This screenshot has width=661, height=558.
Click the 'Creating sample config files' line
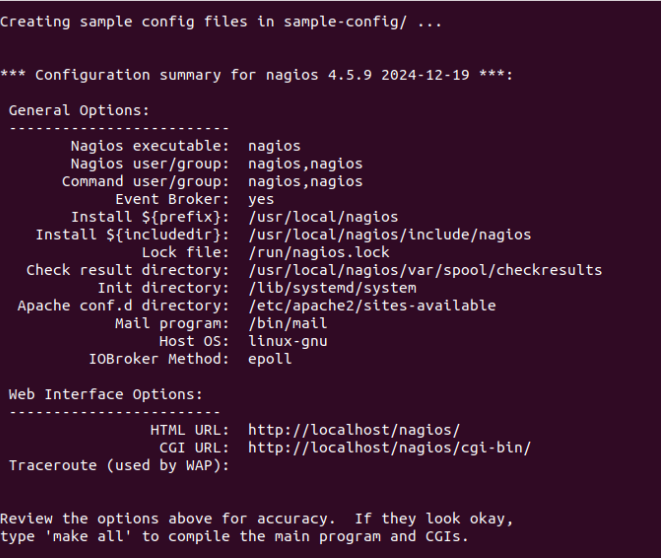coord(221,22)
